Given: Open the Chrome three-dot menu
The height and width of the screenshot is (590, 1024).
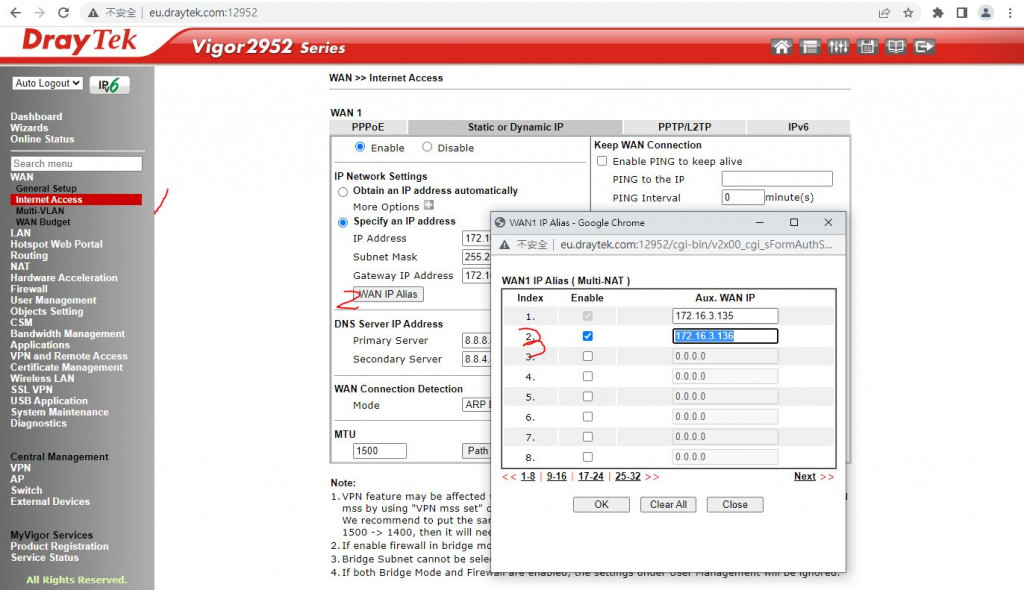Looking at the screenshot, I should pyautogui.click(x=1010, y=12).
